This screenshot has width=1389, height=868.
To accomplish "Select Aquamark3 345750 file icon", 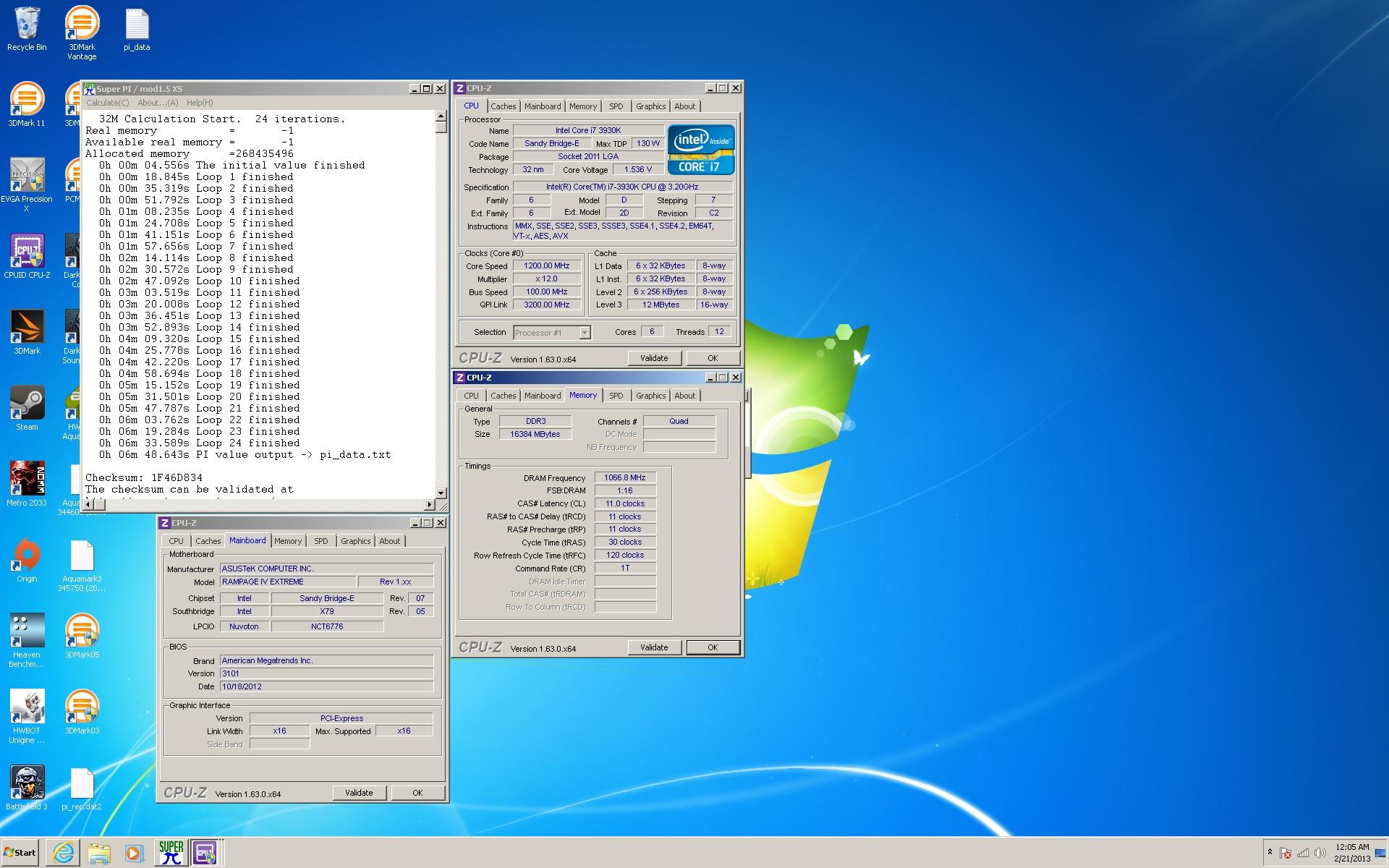I will 82,566.
